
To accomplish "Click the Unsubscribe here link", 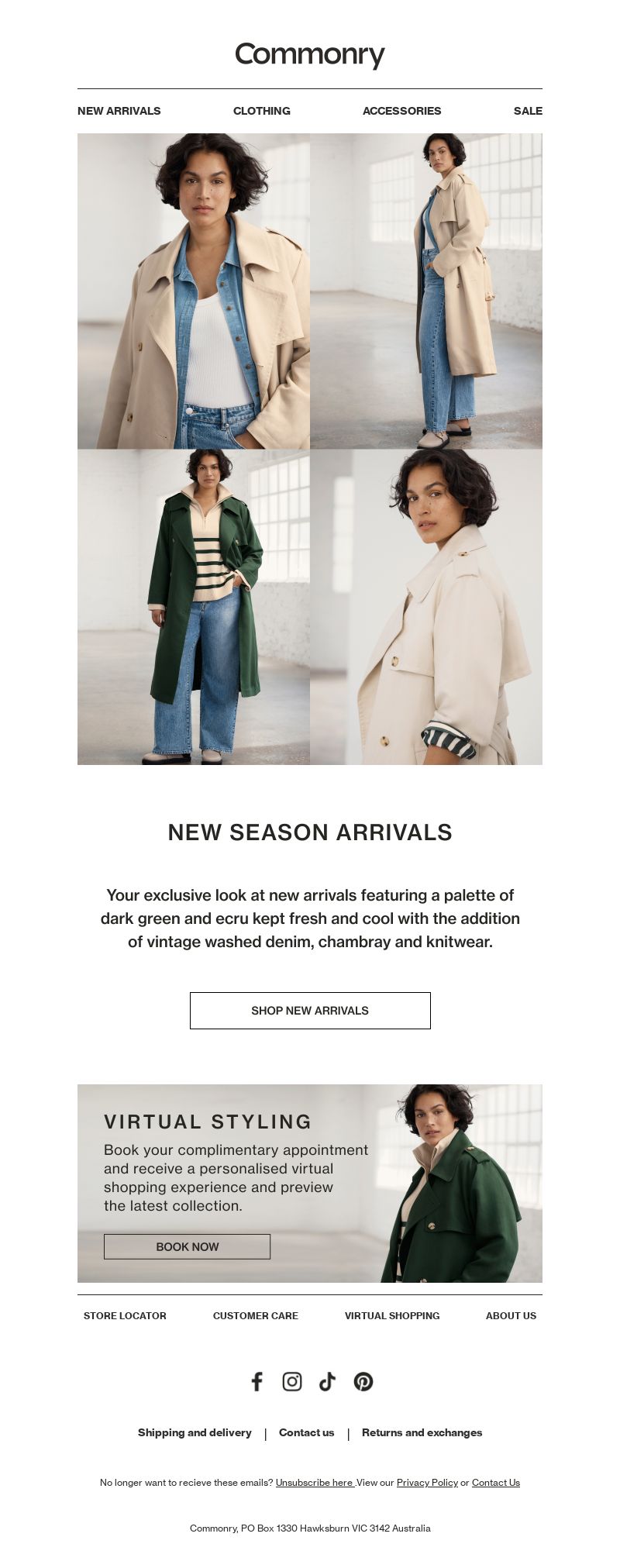I will 315,1482.
